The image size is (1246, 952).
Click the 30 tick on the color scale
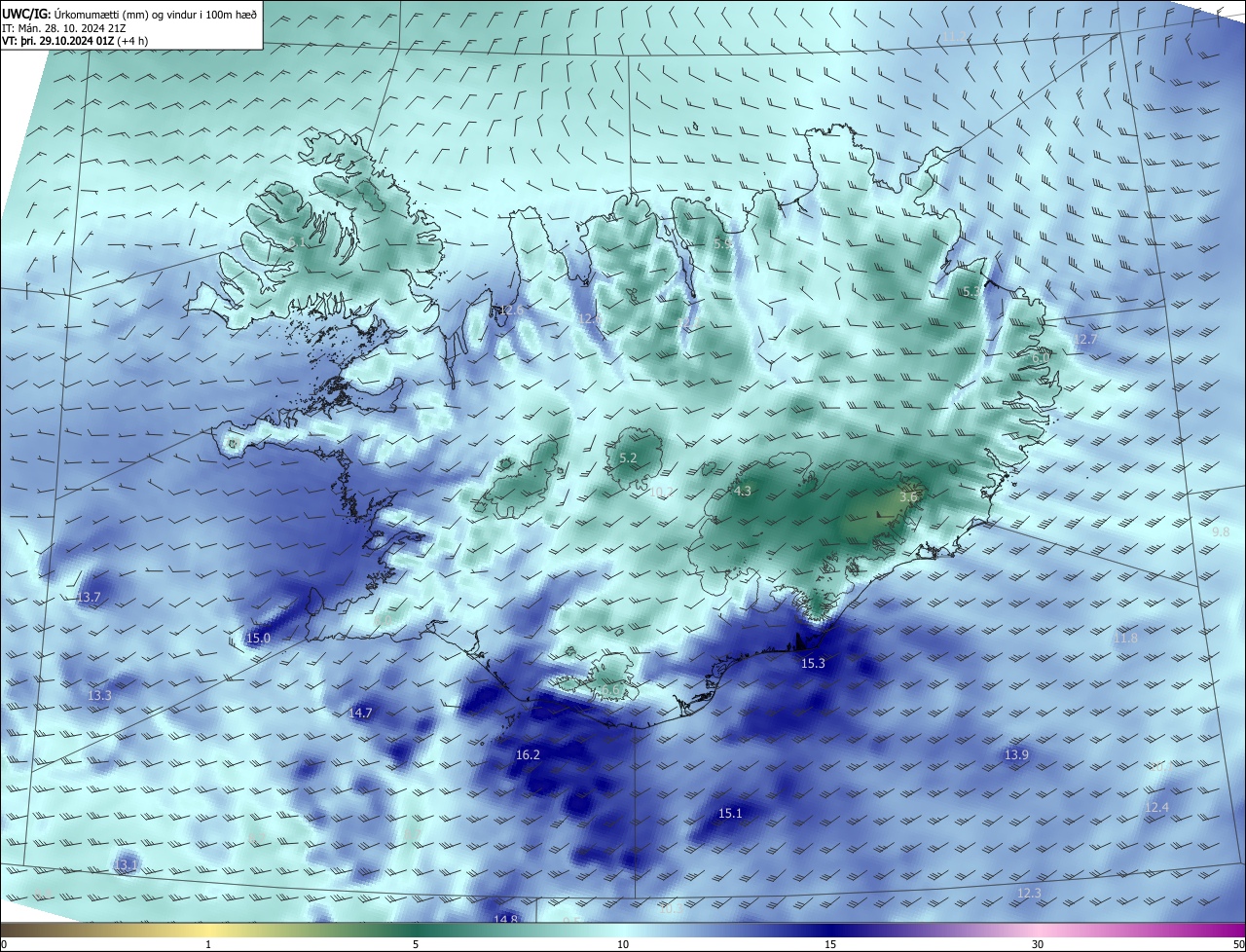pyautogui.click(x=1038, y=944)
